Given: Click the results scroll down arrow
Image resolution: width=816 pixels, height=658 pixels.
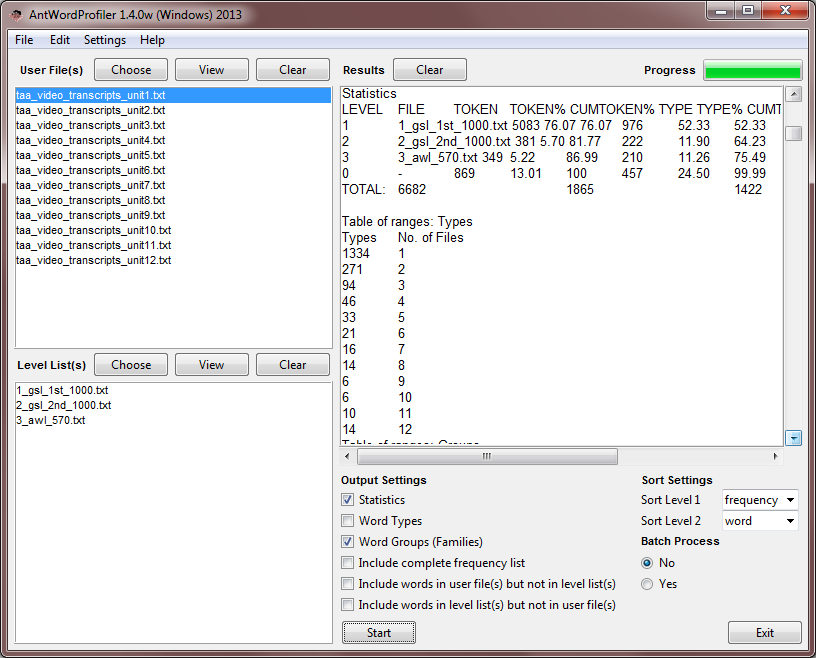Looking at the screenshot, I should (x=794, y=438).
